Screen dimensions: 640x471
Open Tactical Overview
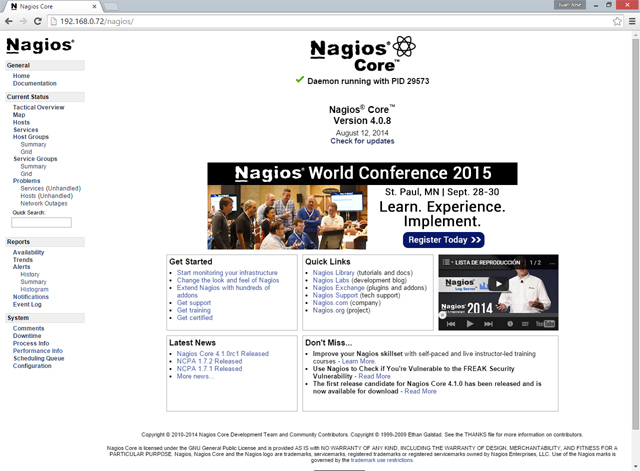[38, 107]
